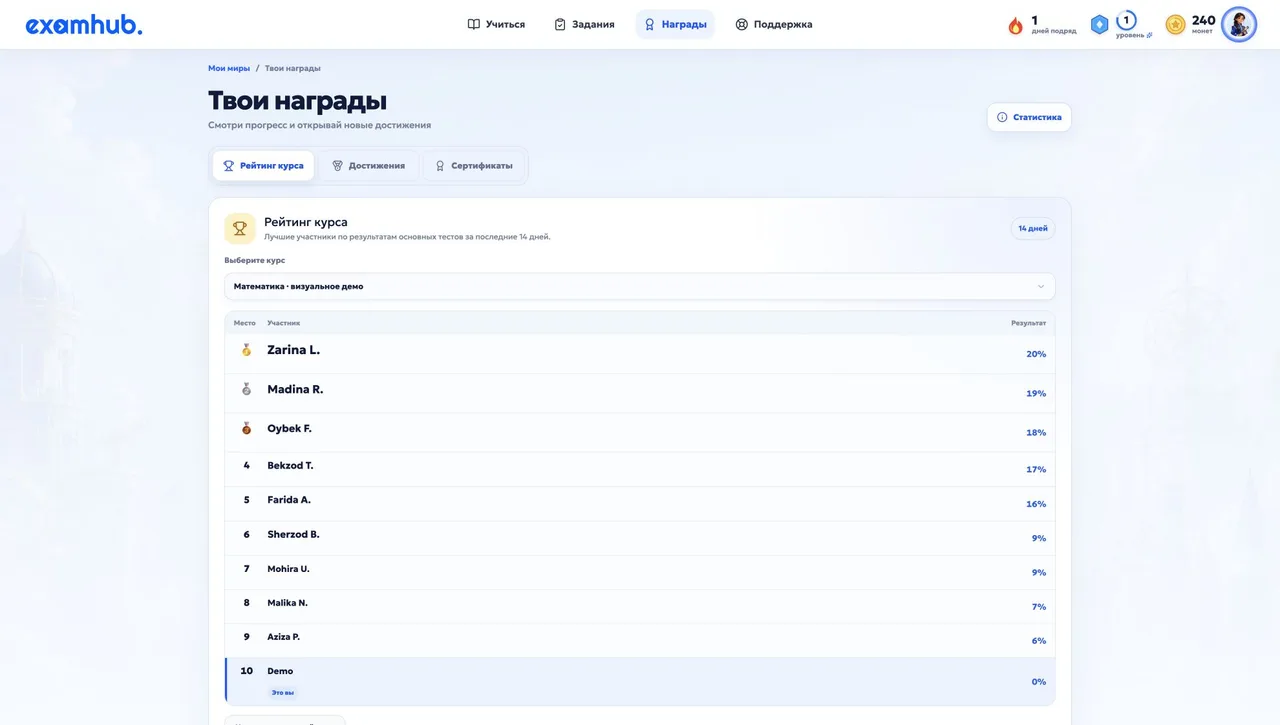Select the Aziza P. participant row

click(640, 640)
